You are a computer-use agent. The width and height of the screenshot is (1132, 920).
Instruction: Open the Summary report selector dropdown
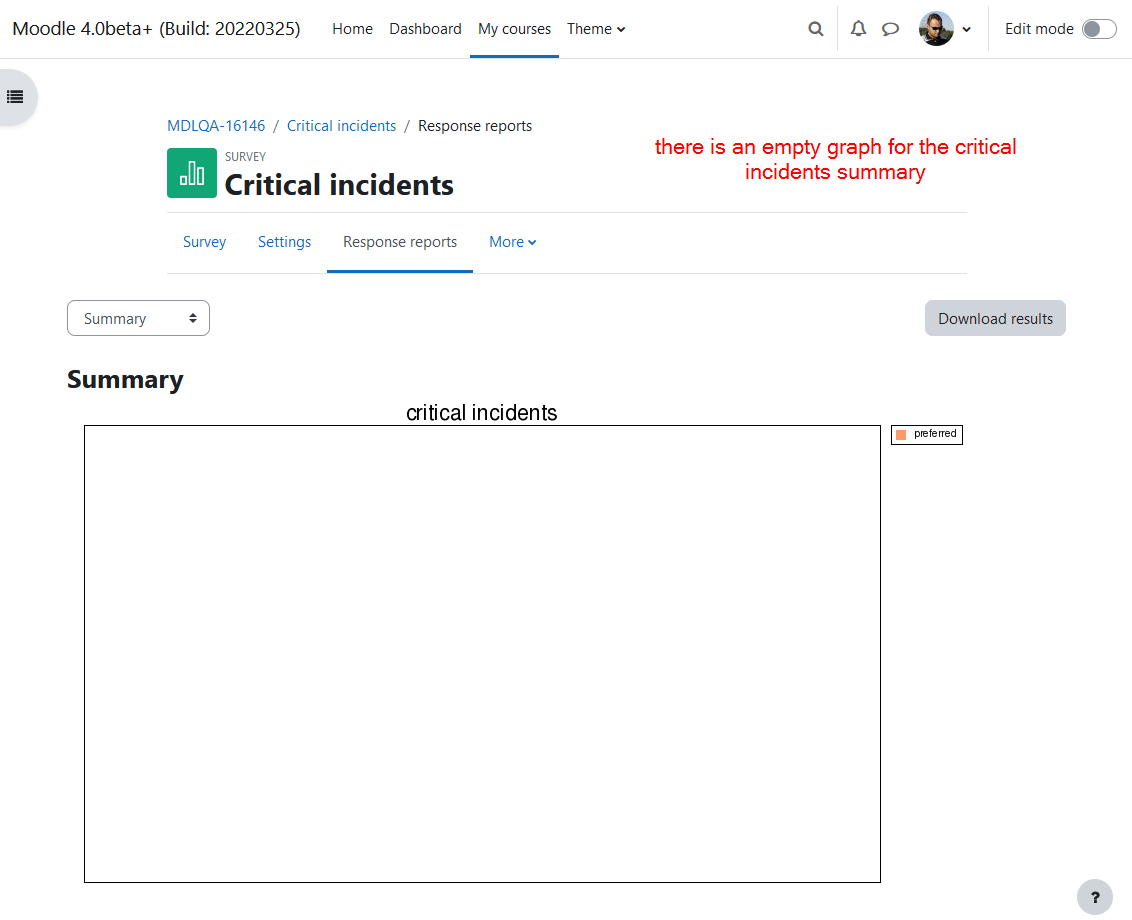pyautogui.click(x=139, y=318)
